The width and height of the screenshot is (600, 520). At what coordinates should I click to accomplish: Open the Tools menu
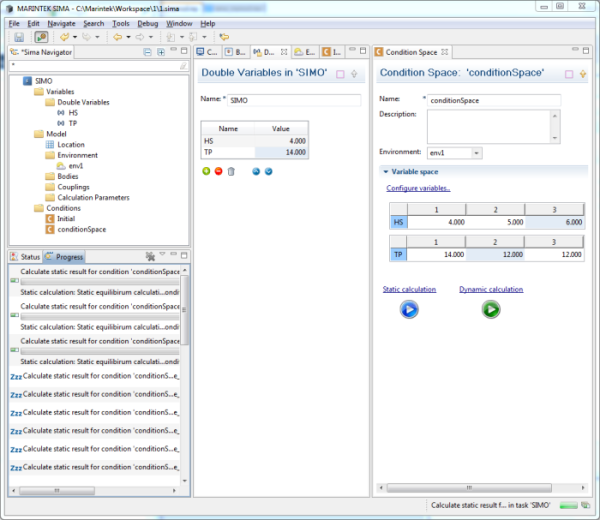[x=120, y=23]
